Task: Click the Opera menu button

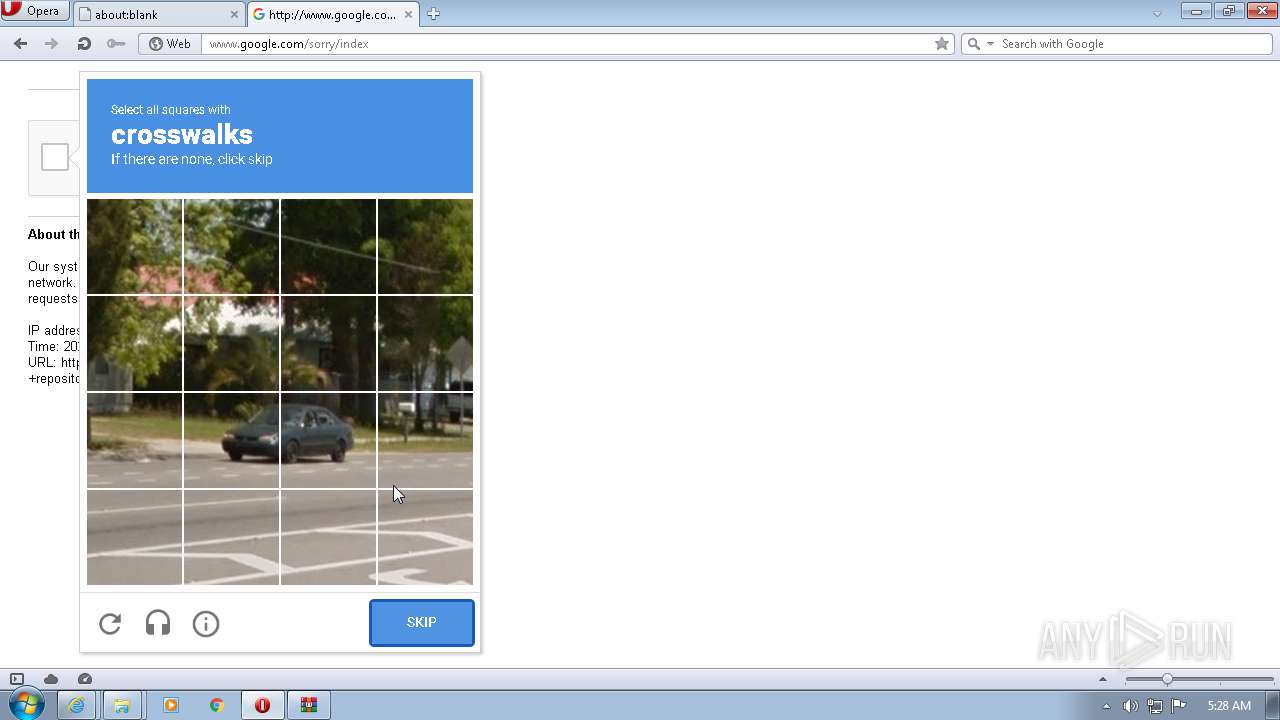Action: click(35, 11)
